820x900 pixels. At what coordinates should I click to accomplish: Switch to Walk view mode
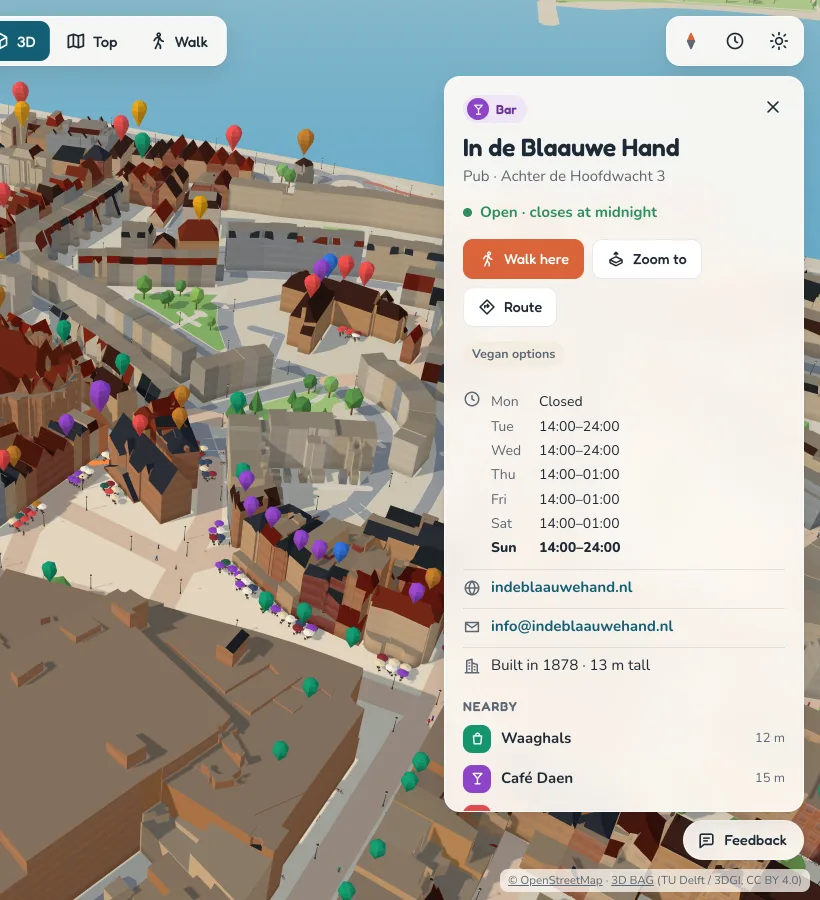click(x=180, y=41)
